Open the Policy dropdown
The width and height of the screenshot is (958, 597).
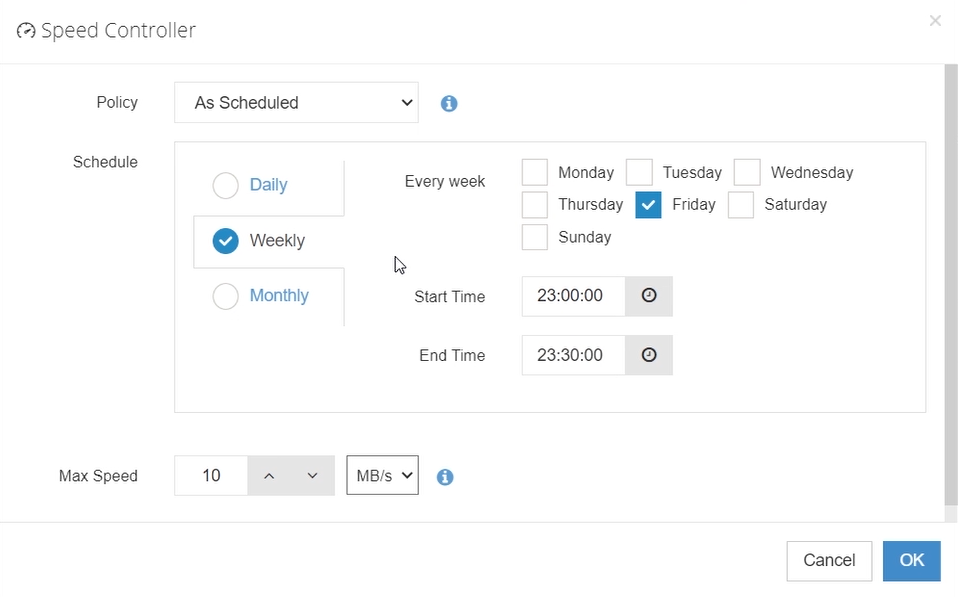click(x=296, y=103)
